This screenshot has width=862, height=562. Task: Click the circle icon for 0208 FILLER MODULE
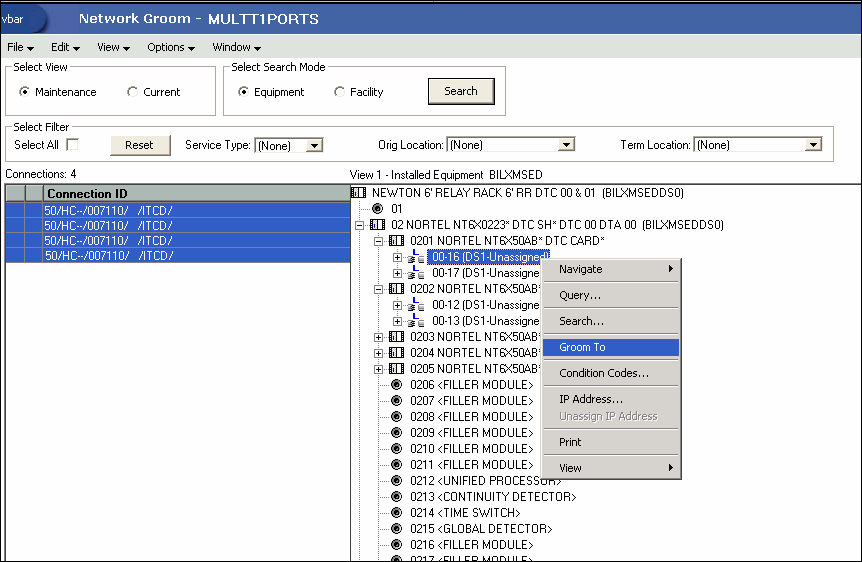click(x=396, y=416)
